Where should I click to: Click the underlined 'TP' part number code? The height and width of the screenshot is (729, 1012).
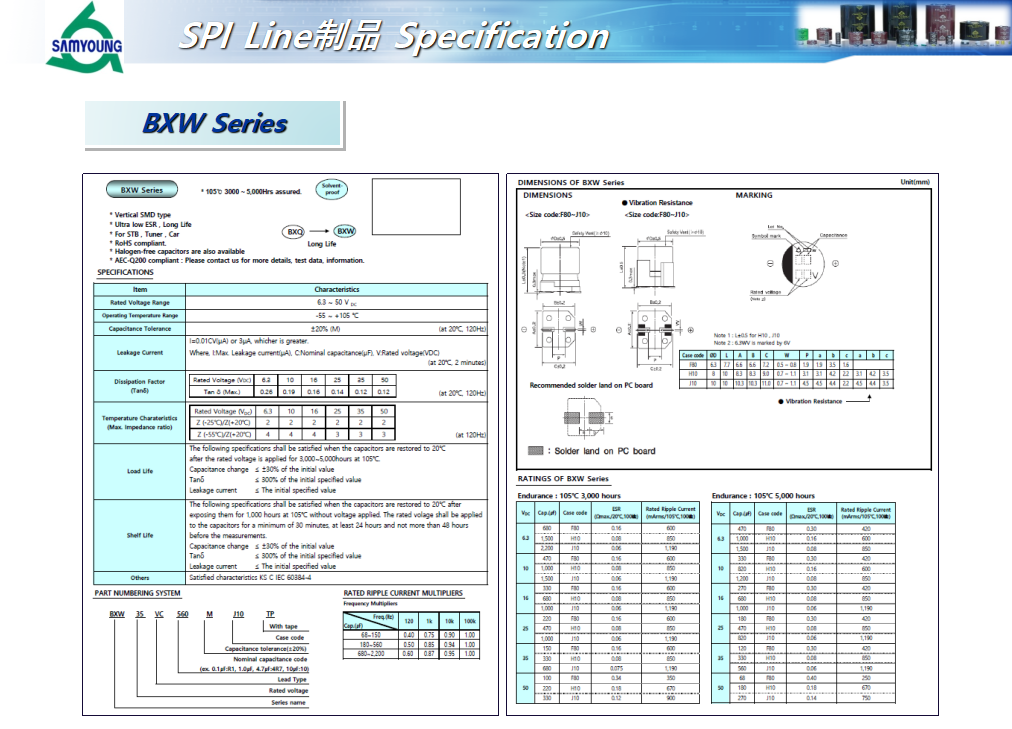click(270, 614)
